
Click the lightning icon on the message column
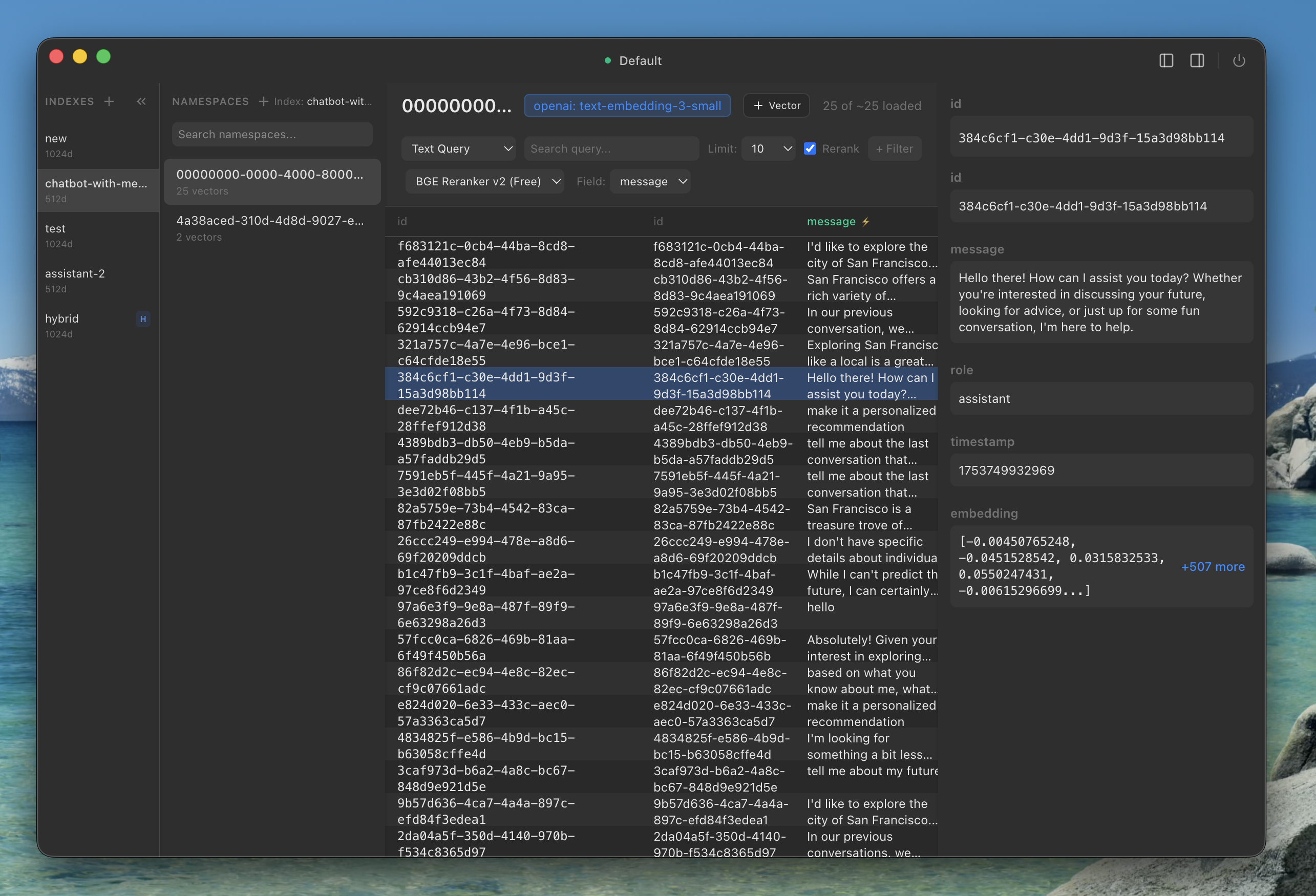pyautogui.click(x=866, y=222)
